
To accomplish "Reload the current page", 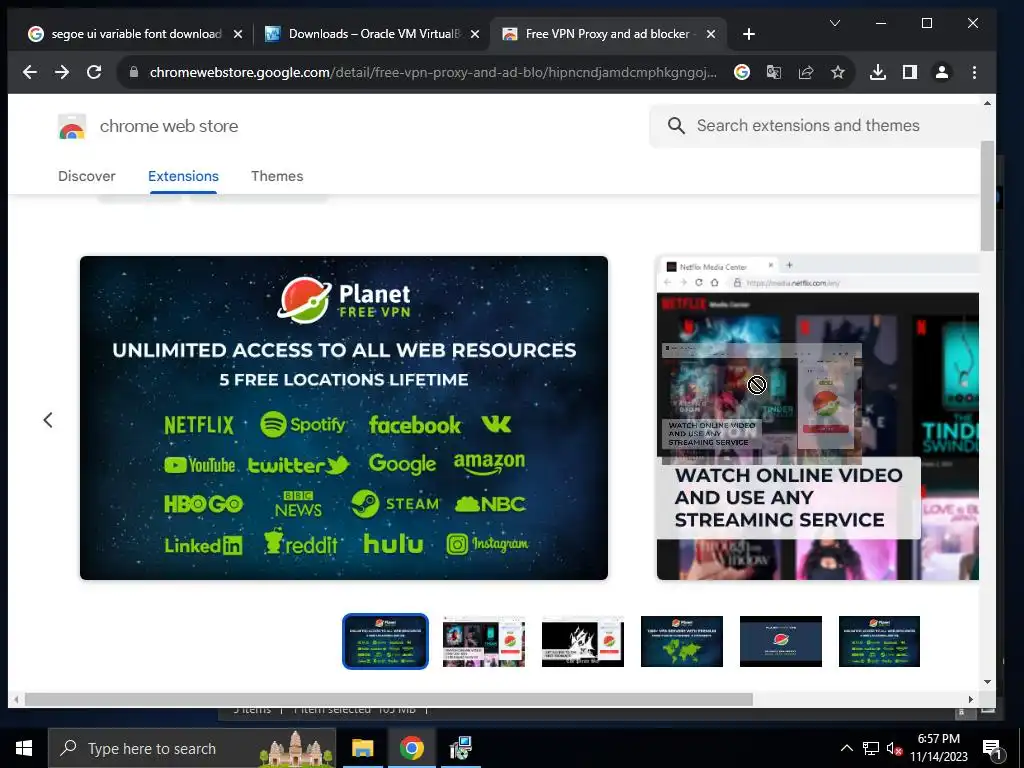I will (94, 72).
